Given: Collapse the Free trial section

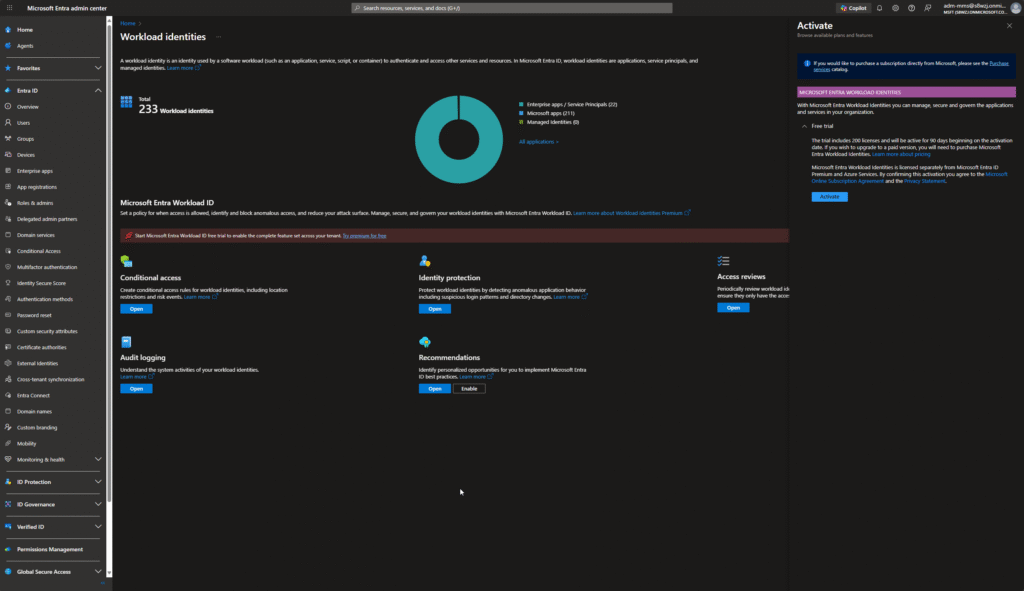Looking at the screenshot, I should [804, 127].
